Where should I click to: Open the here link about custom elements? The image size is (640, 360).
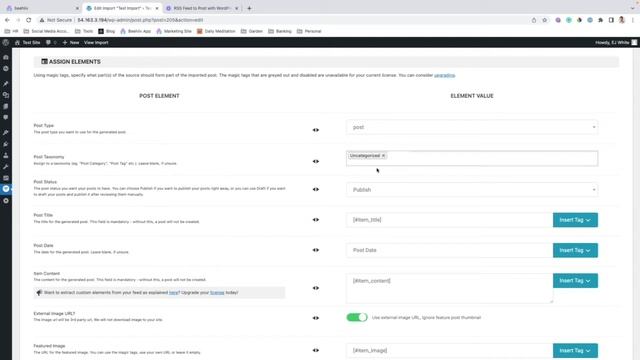173,293
